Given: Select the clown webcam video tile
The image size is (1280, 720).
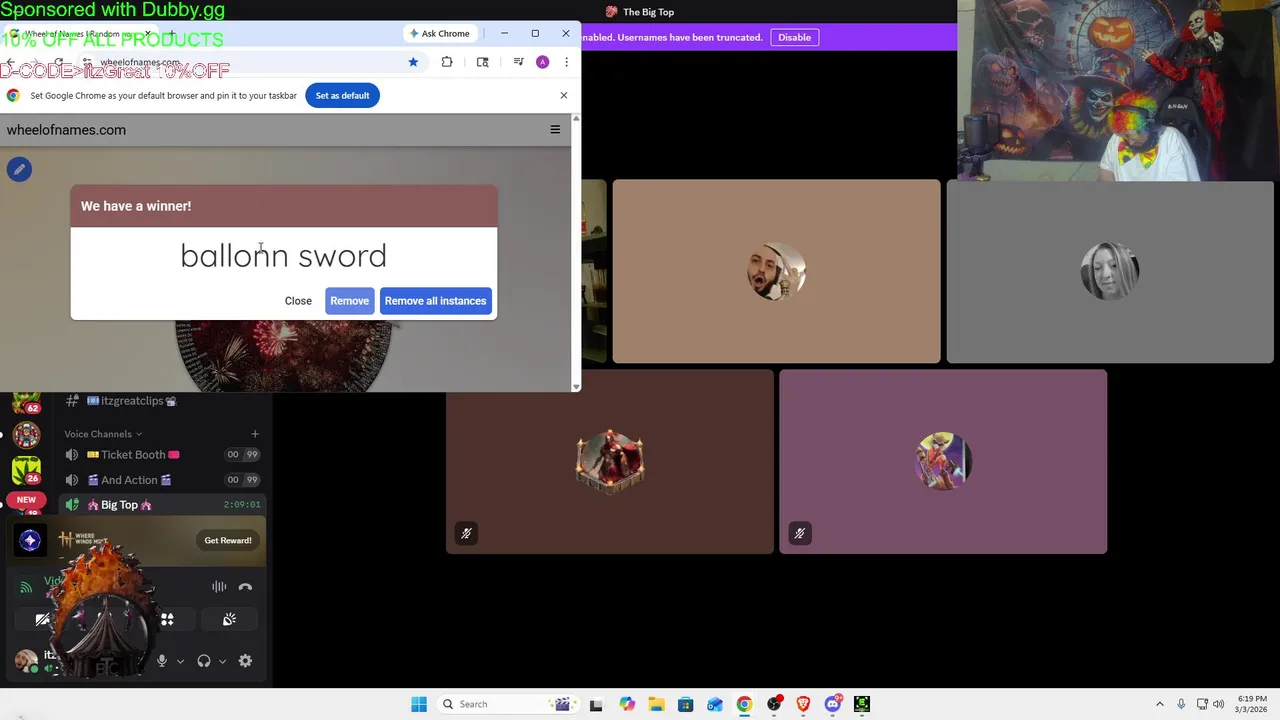Looking at the screenshot, I should pyautogui.click(x=1118, y=90).
